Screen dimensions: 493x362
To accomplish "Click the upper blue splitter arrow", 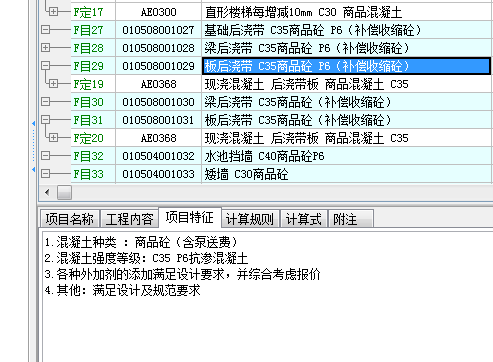I will point(33,124).
